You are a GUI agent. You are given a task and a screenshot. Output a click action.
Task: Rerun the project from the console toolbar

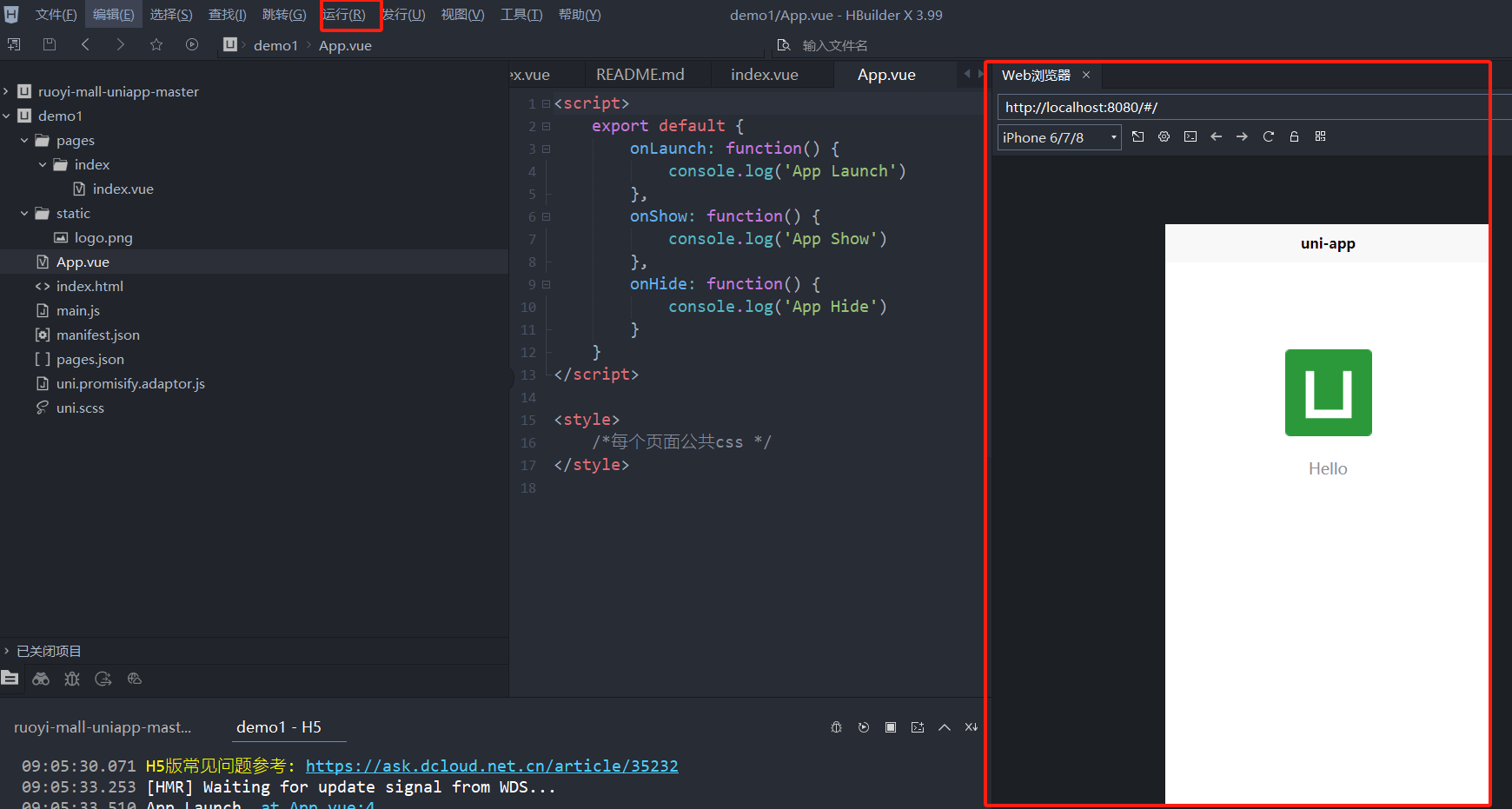(864, 727)
